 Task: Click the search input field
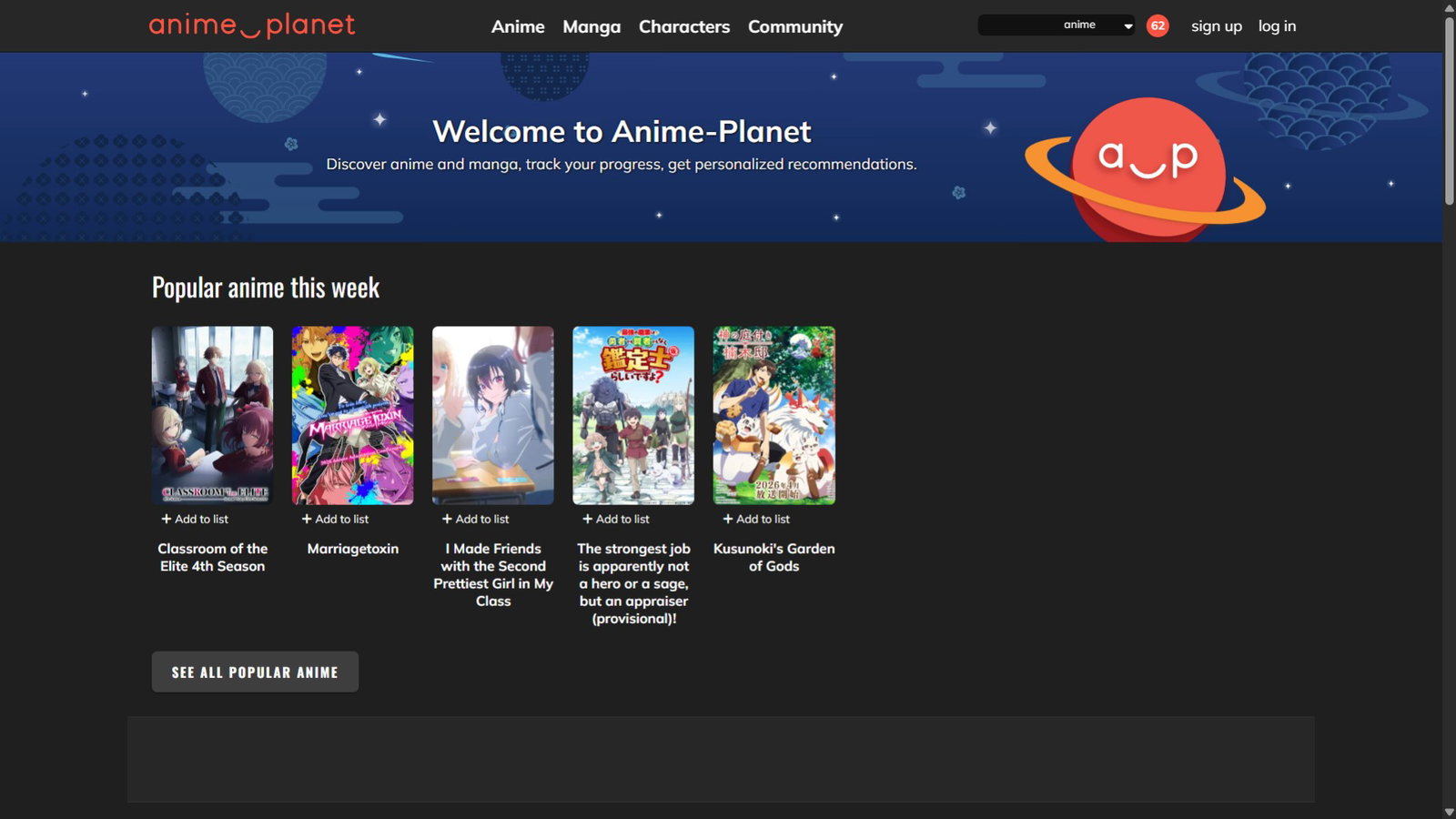(x=1017, y=25)
